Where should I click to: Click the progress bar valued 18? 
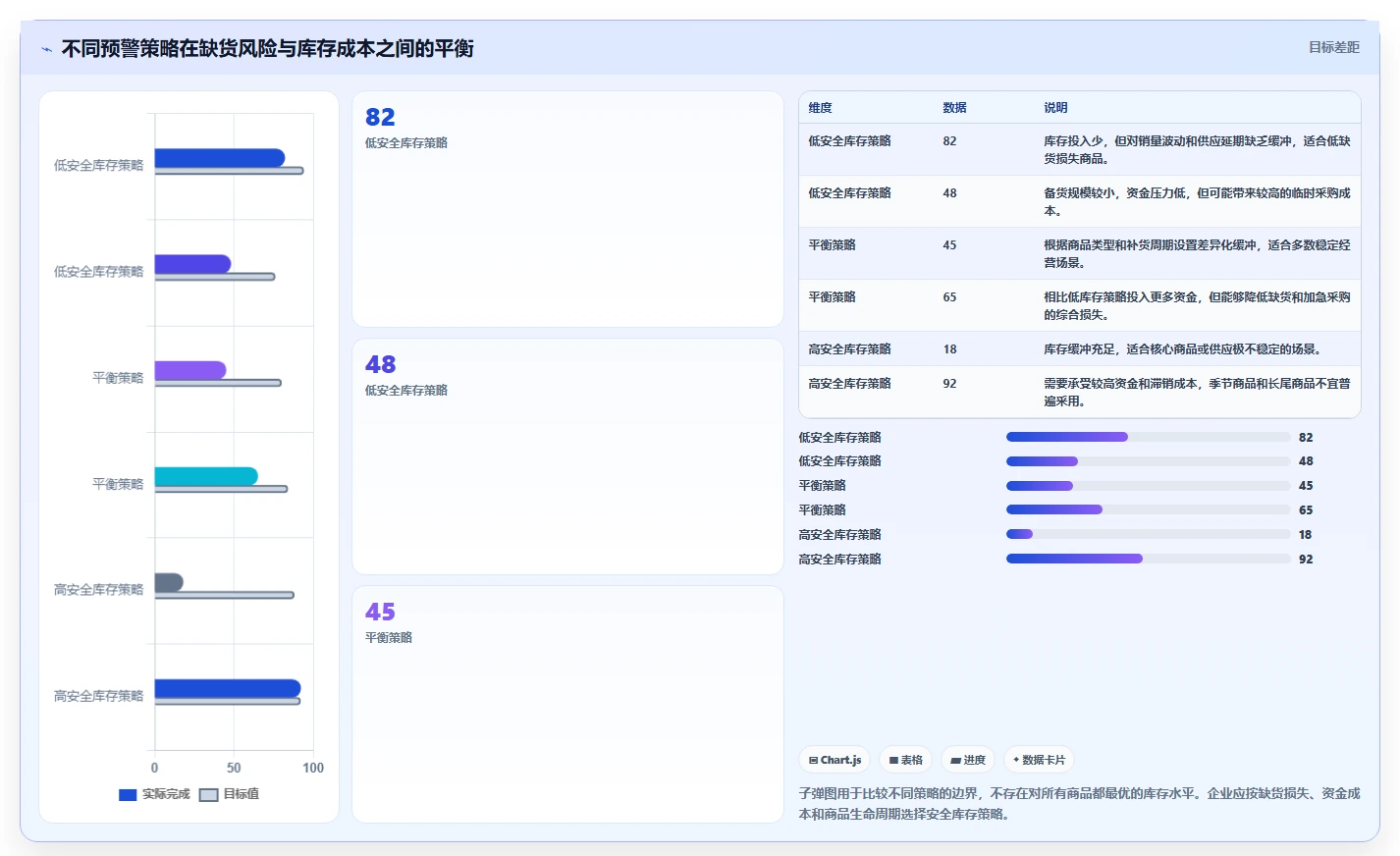tap(1148, 534)
